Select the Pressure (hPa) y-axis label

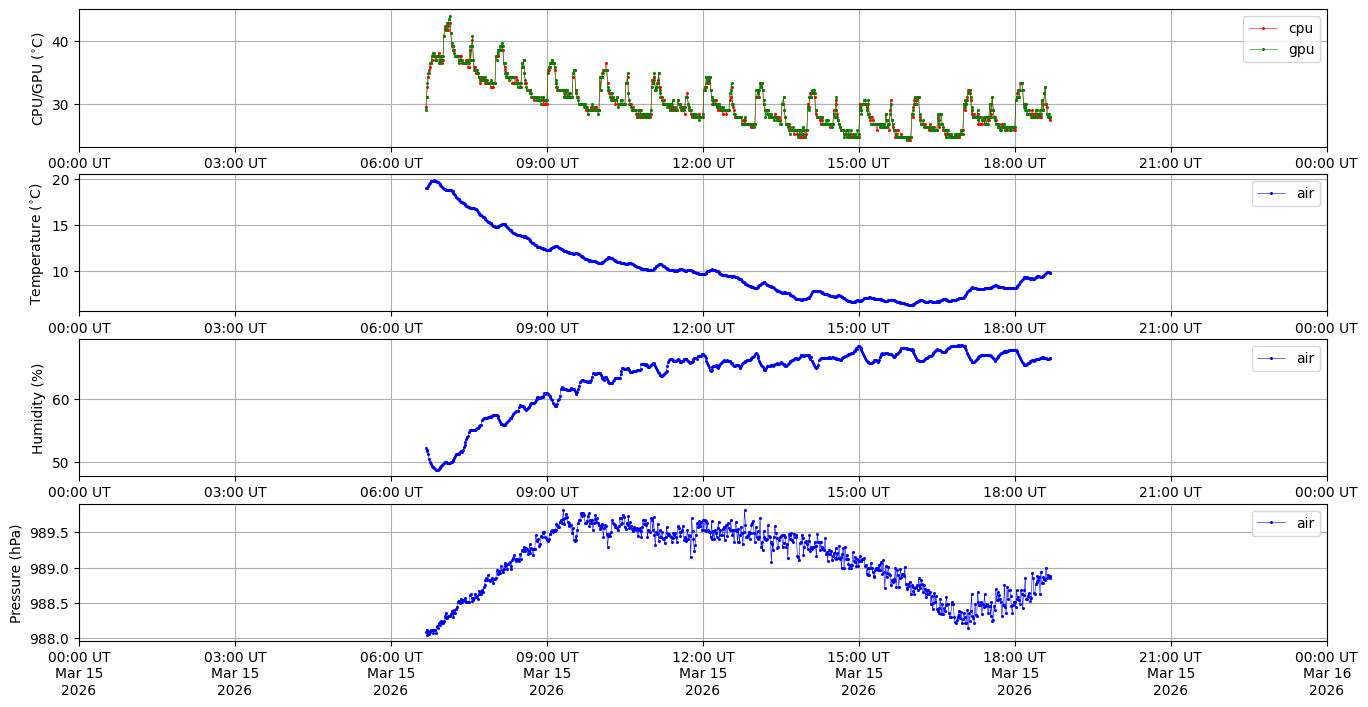pos(16,572)
